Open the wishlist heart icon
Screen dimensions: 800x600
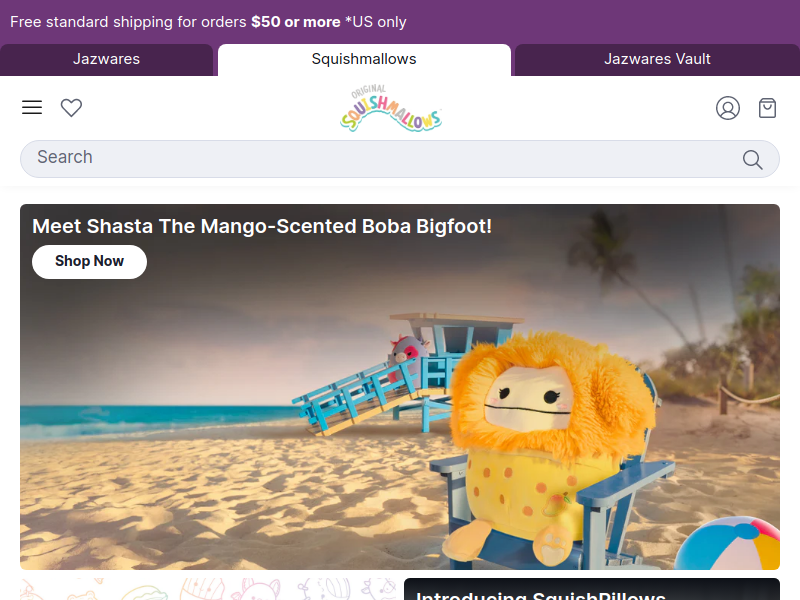71,108
